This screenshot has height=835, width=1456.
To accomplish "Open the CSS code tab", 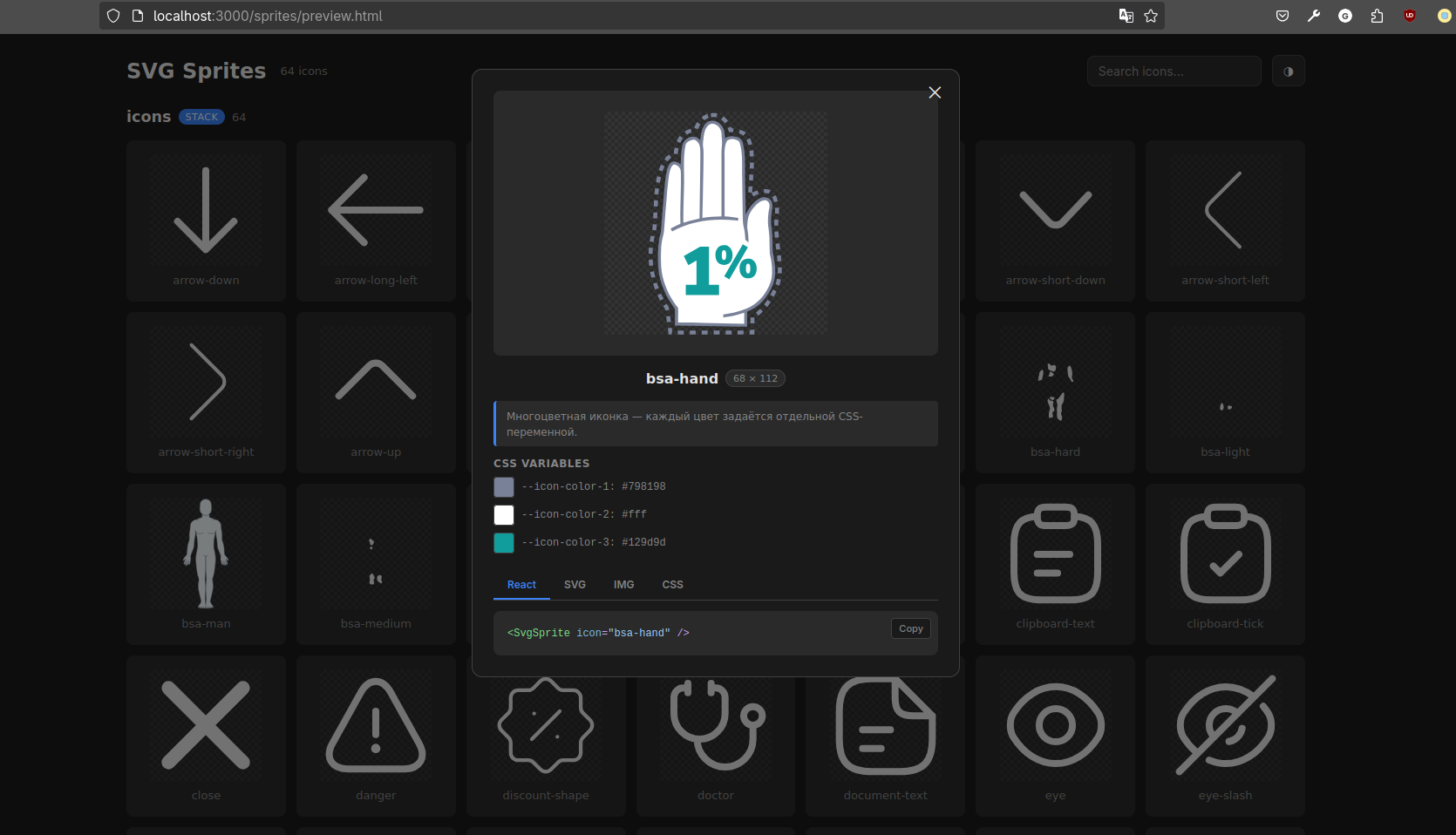I will (672, 585).
